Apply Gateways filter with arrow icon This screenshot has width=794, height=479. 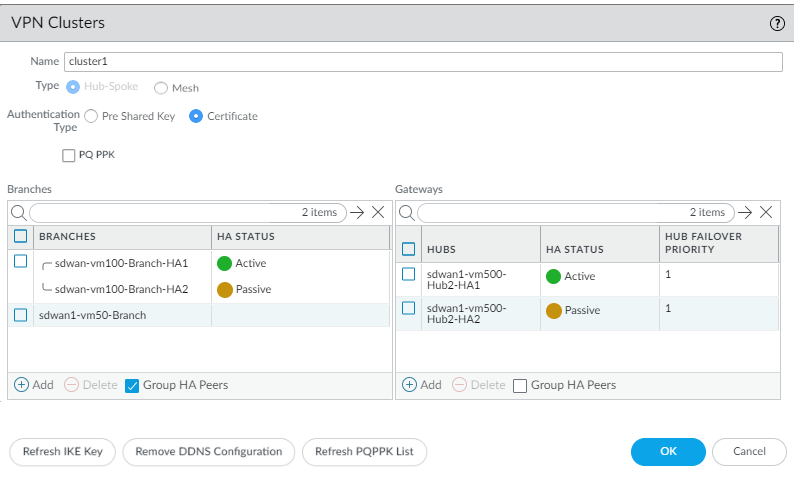[743, 212]
